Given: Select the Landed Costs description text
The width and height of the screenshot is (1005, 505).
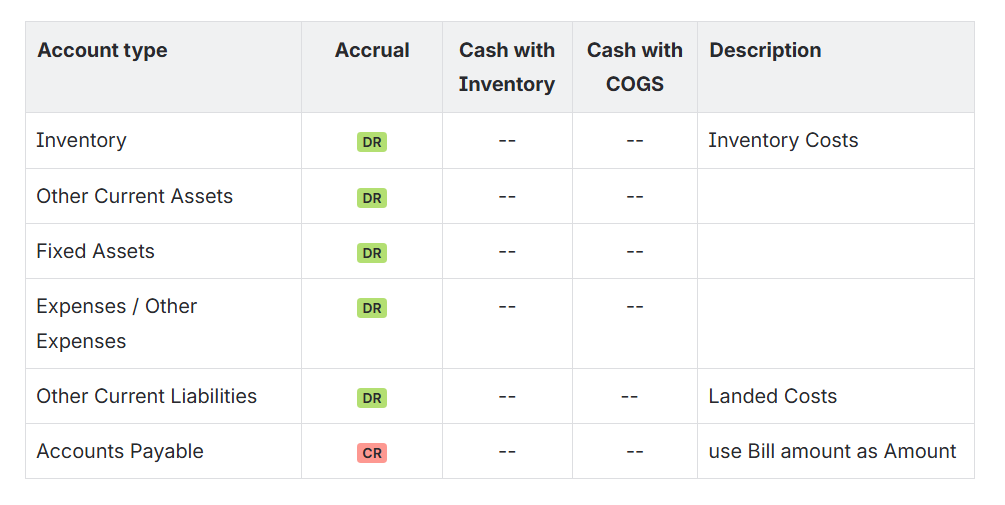Looking at the screenshot, I should tap(772, 396).
